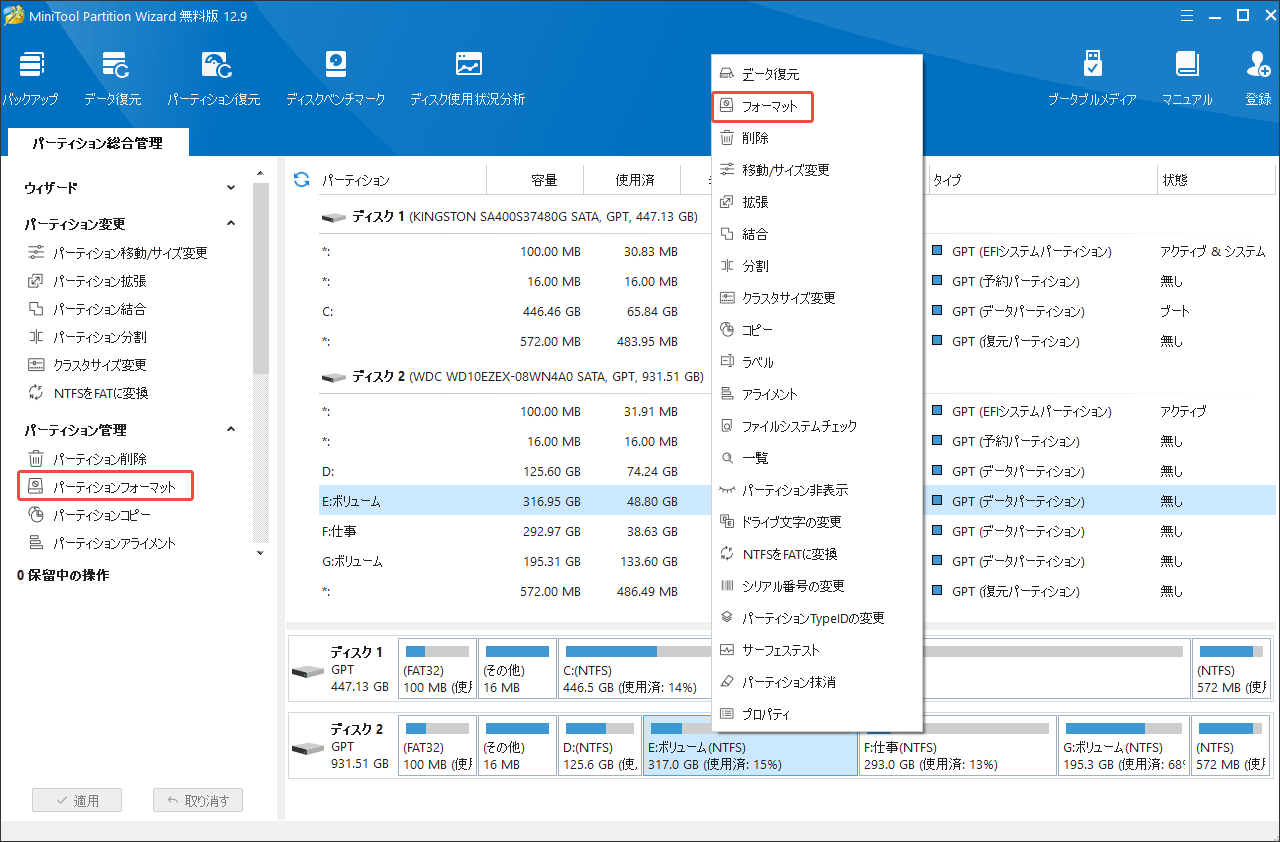The width and height of the screenshot is (1280, 842).
Task: Choose クラスタサイズ変更 from the context menu
Action: tap(816, 298)
